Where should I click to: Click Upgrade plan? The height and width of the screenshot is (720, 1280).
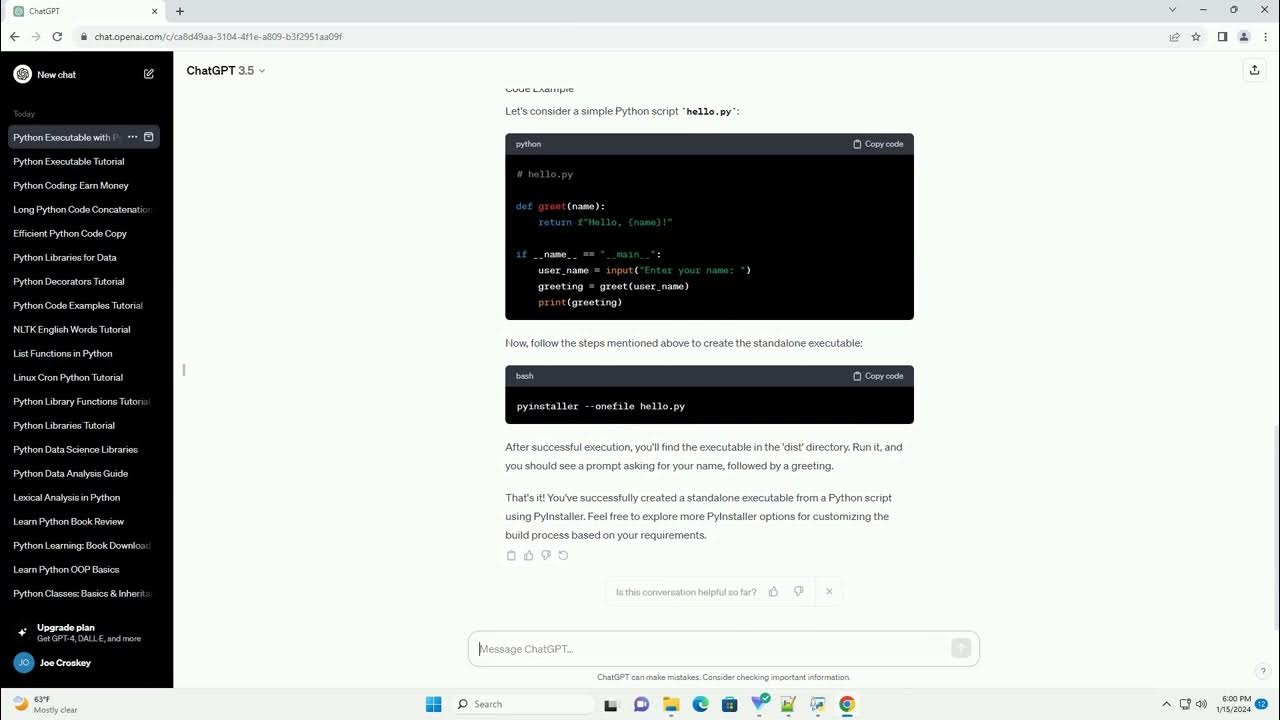[86, 632]
